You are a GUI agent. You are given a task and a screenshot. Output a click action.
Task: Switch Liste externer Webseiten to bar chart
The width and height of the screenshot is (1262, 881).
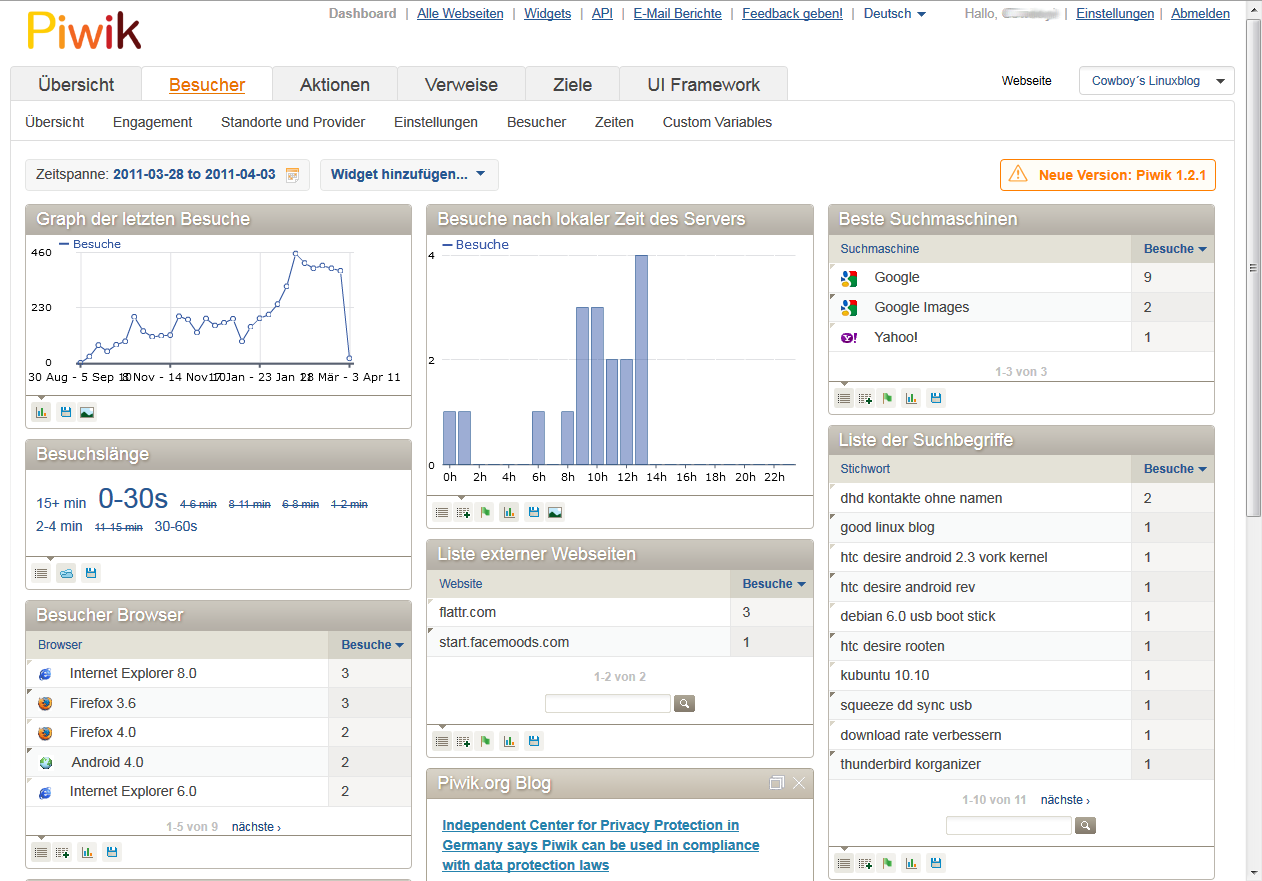(x=510, y=741)
